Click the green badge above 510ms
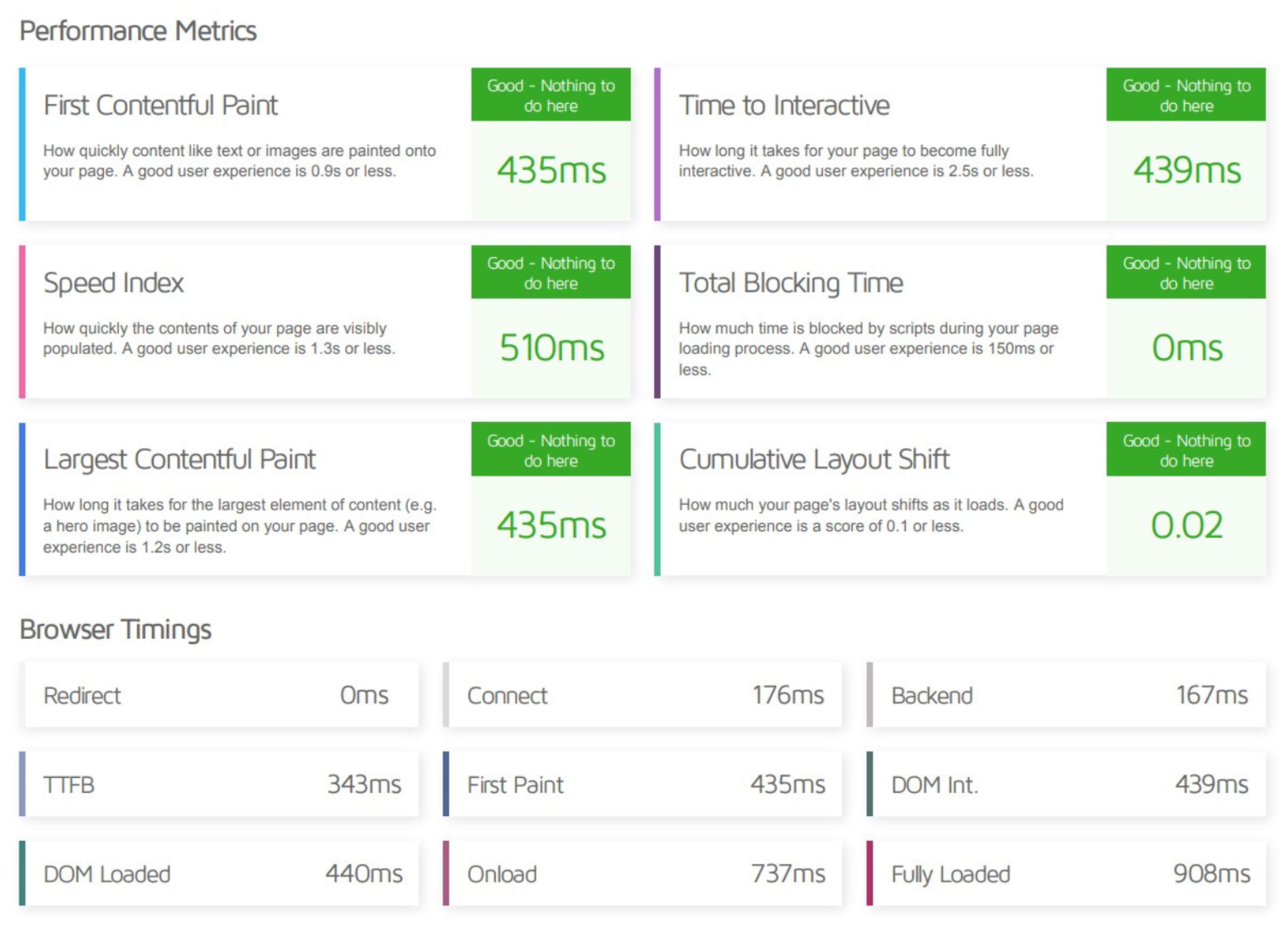Image resolution: width=1288 pixels, height=934 pixels. (x=550, y=273)
